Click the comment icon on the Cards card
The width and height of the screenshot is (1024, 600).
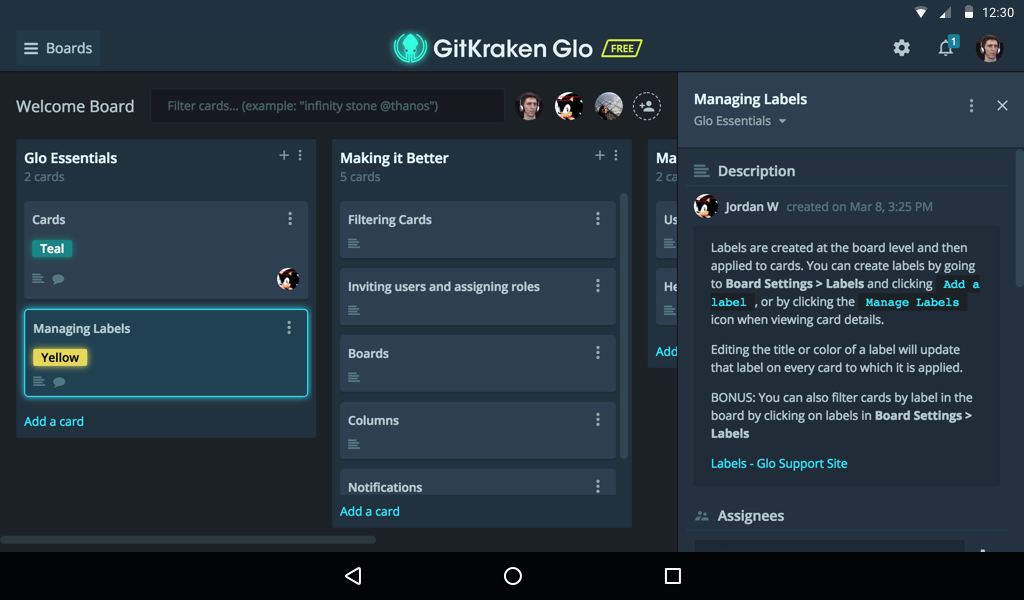[58, 279]
